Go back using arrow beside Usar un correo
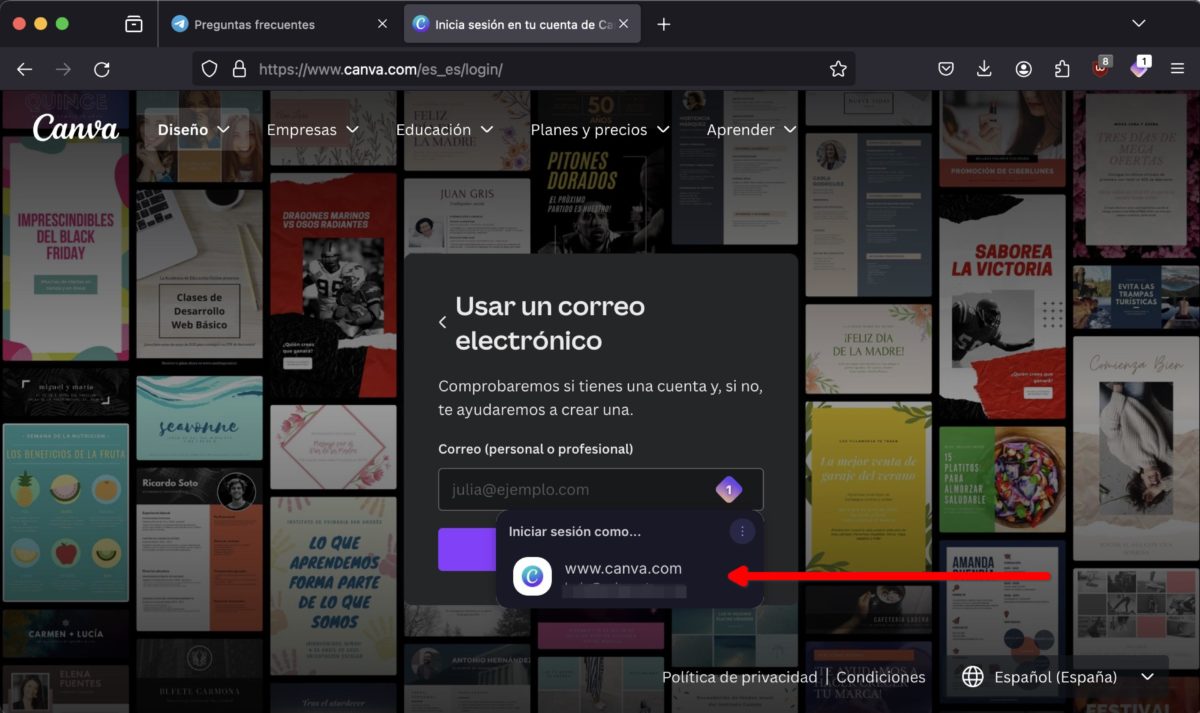The height and width of the screenshot is (713, 1200). click(443, 322)
